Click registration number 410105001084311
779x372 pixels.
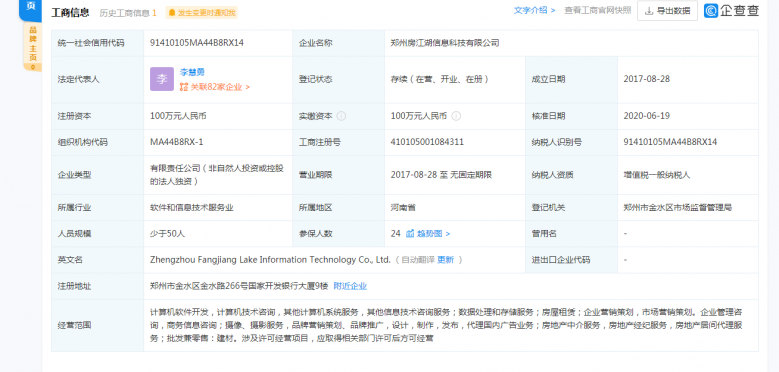[427, 142]
